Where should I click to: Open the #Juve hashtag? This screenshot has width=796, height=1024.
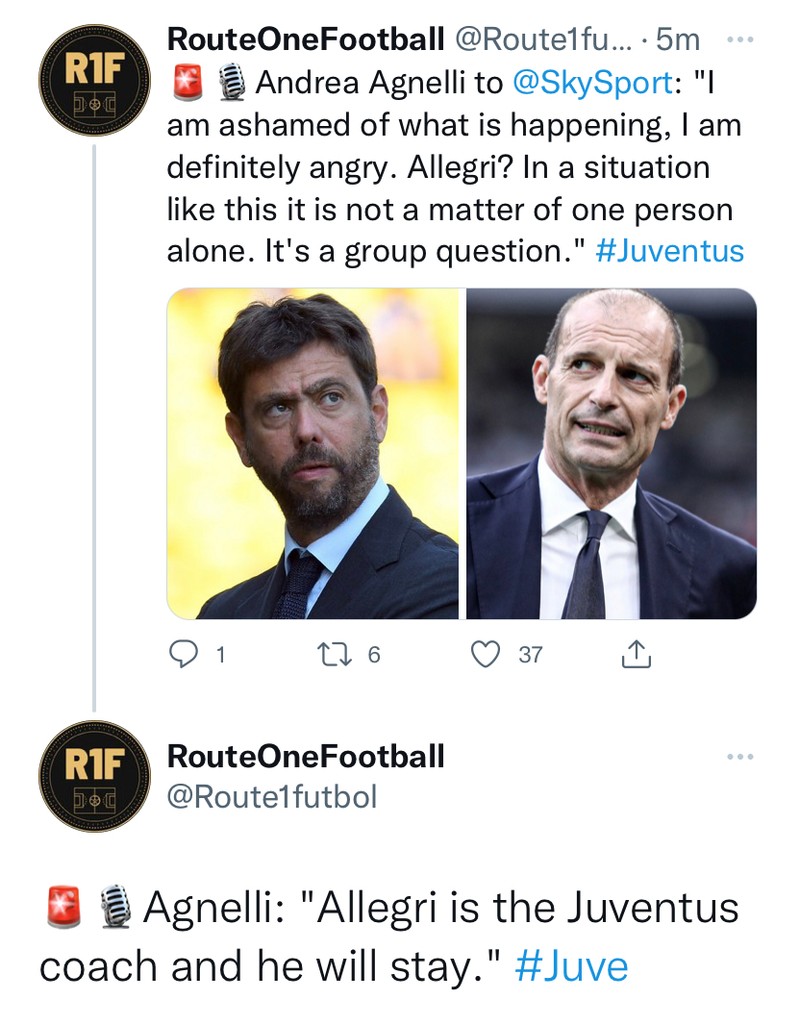572,967
